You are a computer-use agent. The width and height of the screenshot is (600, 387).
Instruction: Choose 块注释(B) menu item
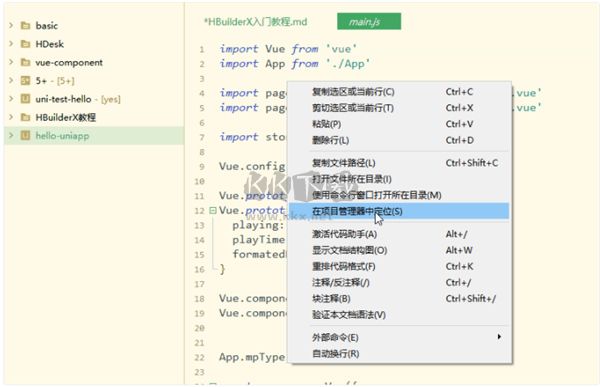399,299
